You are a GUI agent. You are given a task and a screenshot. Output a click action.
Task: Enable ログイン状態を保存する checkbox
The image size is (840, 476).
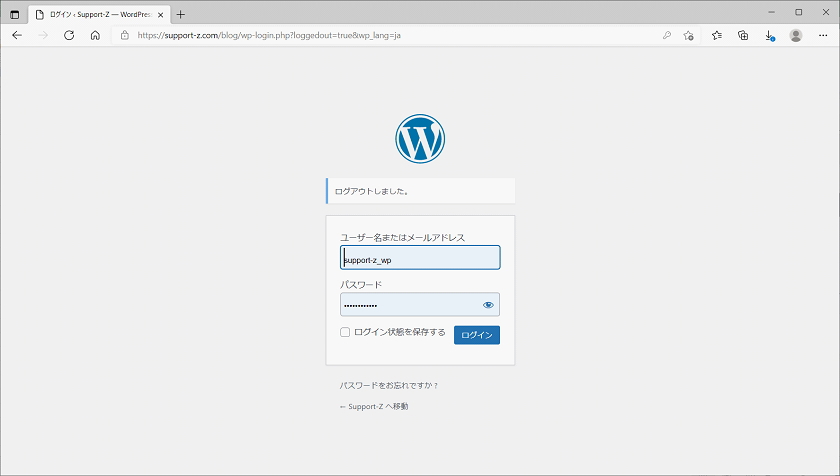pyautogui.click(x=345, y=332)
